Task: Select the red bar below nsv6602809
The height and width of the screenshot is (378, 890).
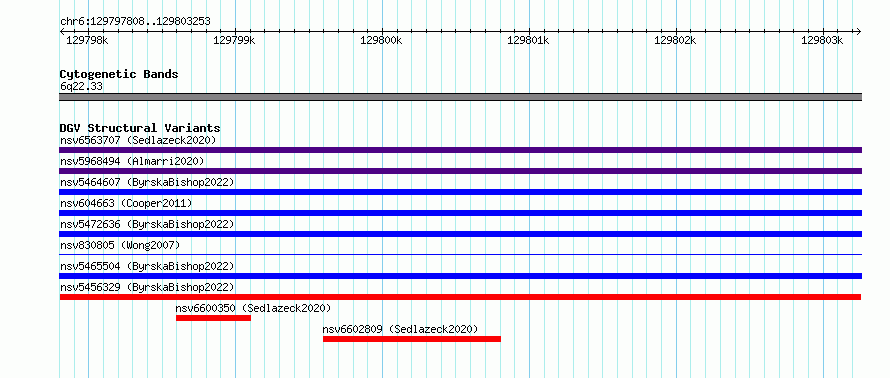Action: 412,339
